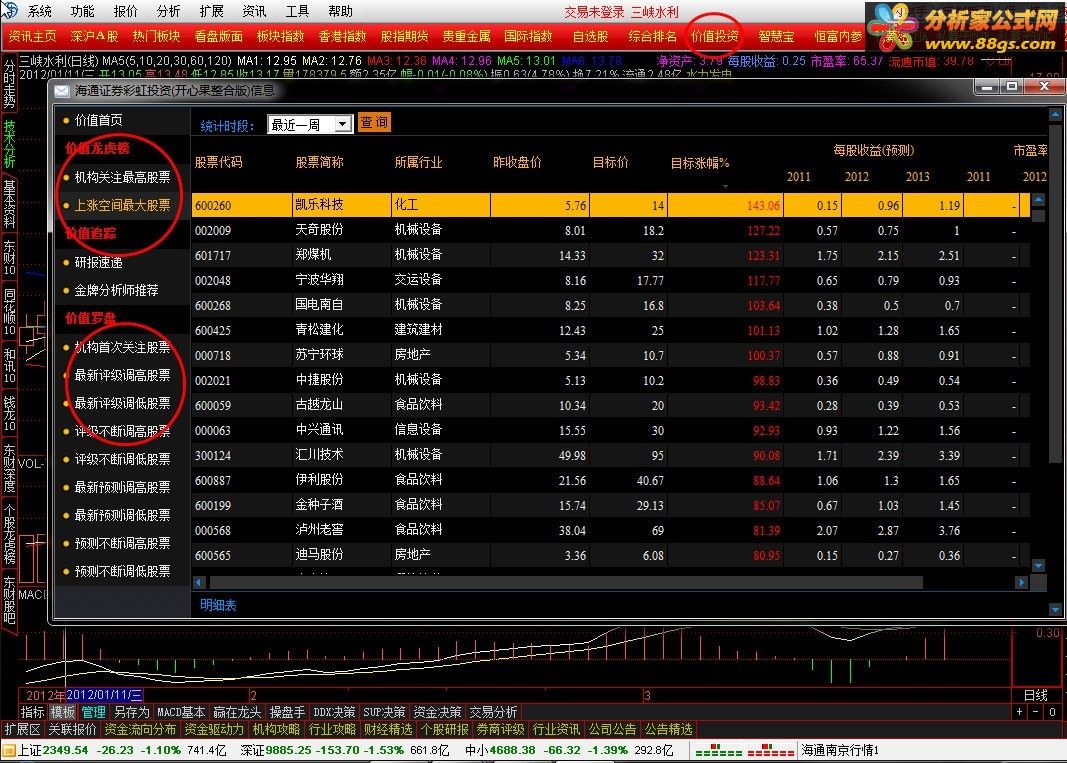Select 上涨空间最大股票 in the sidebar
1067x763 pixels.
(122, 205)
